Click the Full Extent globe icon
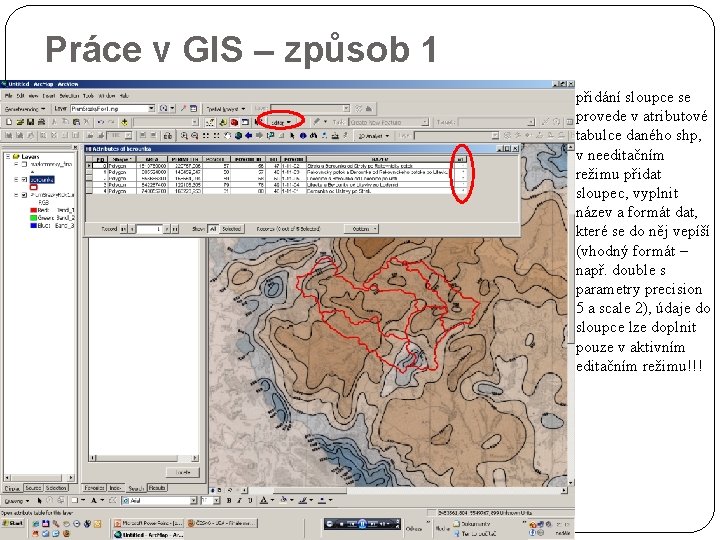The image size is (720, 540). coord(238,135)
